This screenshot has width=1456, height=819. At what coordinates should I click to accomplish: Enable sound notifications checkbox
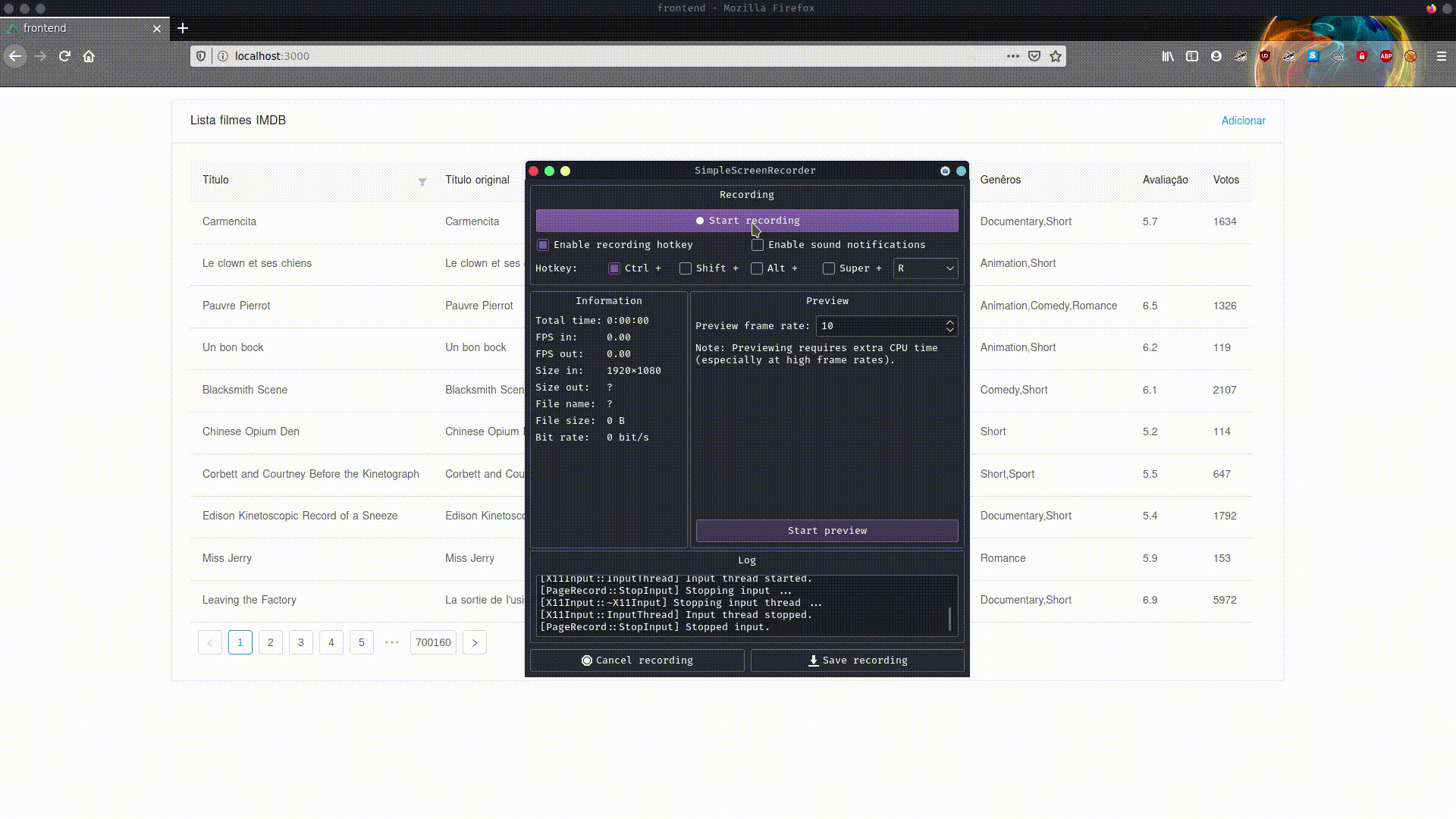tap(758, 244)
